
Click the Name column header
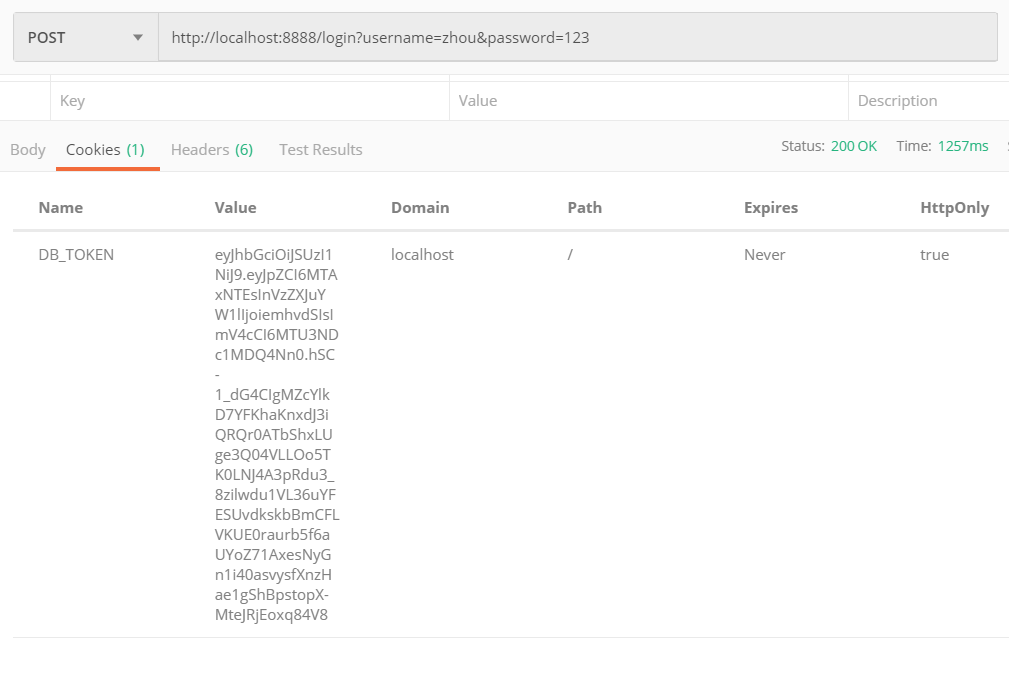pyautogui.click(x=61, y=207)
